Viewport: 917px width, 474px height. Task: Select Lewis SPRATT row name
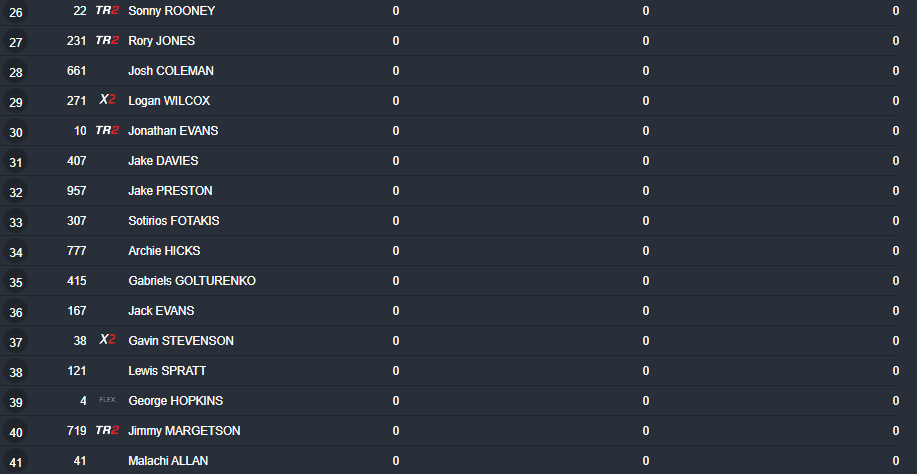(x=167, y=371)
